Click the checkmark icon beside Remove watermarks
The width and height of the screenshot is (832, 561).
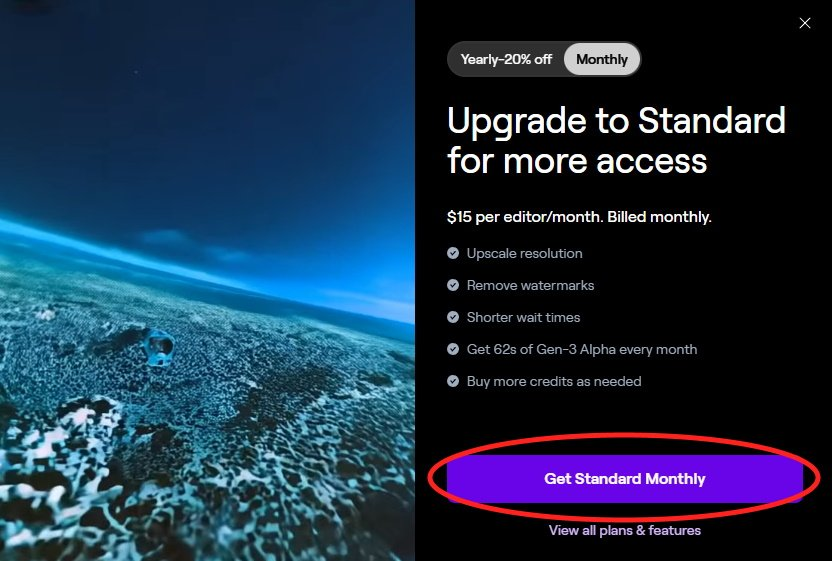453,285
